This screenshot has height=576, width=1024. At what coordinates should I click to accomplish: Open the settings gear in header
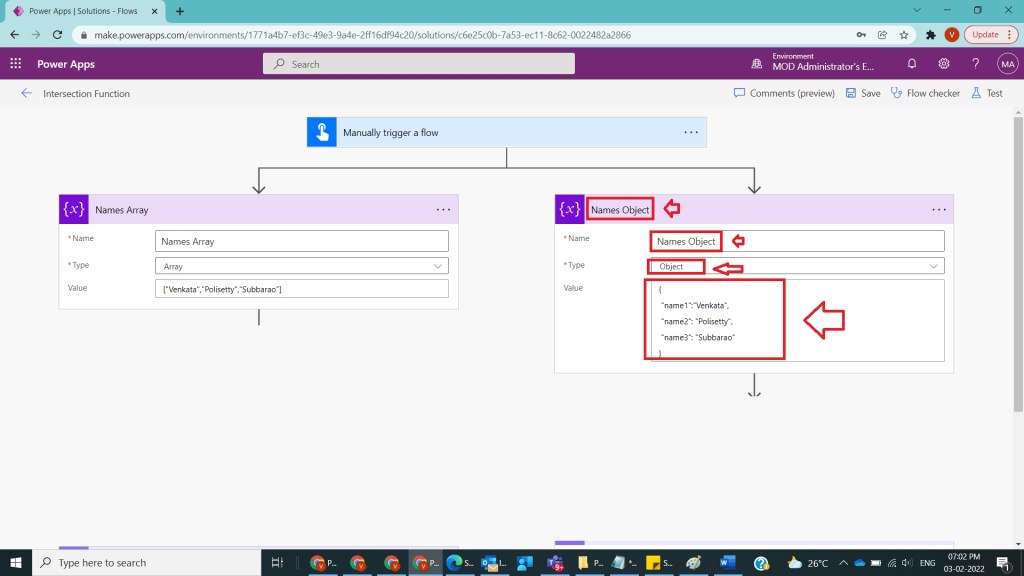tap(944, 63)
